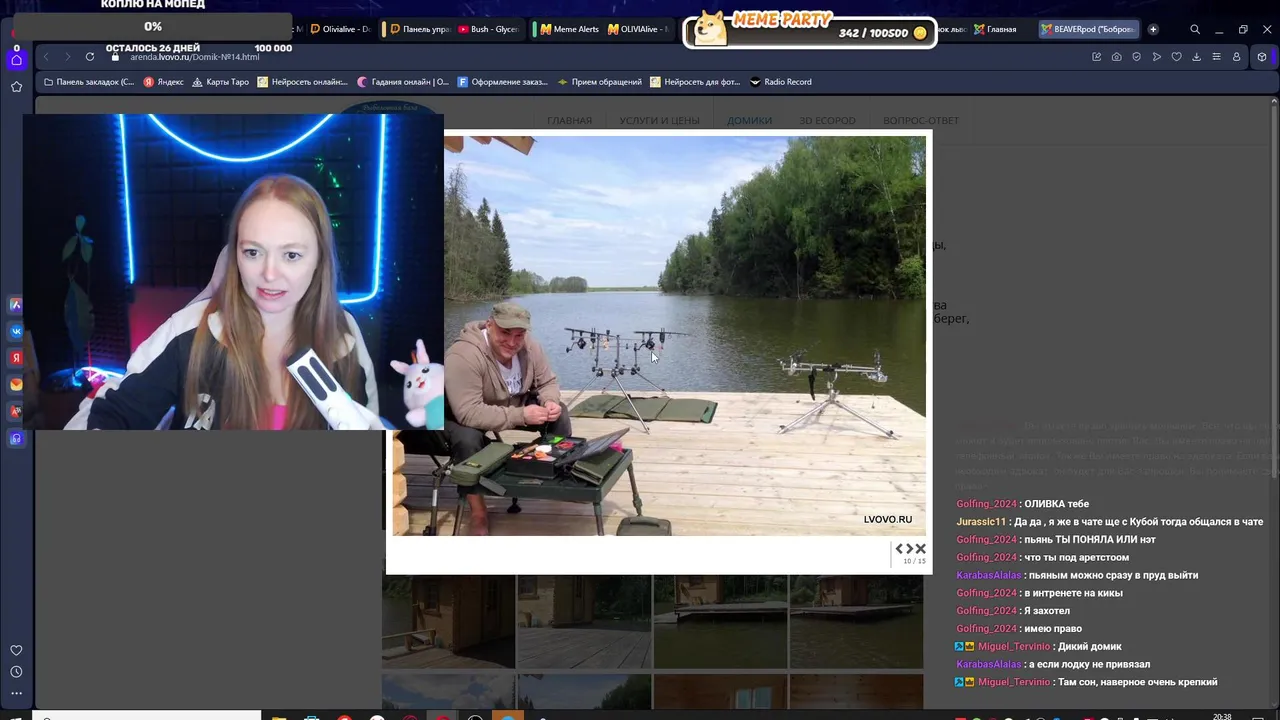
Task: Show the next photo in the lightbox
Action: 910,549
